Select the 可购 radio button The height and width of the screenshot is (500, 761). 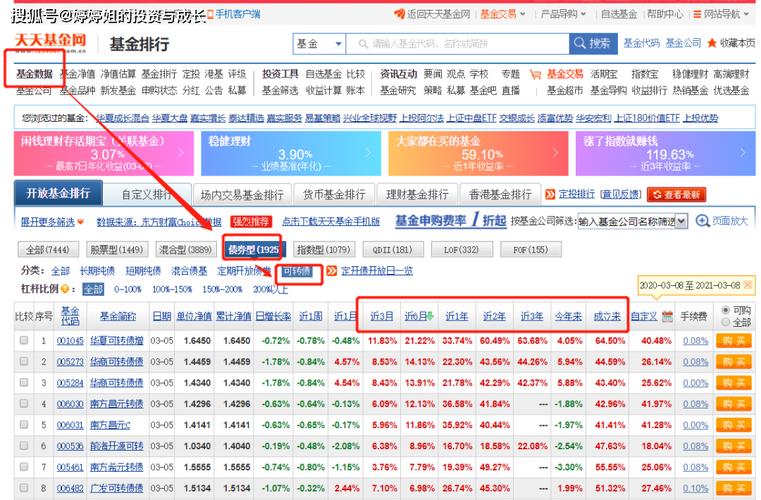pos(726,310)
